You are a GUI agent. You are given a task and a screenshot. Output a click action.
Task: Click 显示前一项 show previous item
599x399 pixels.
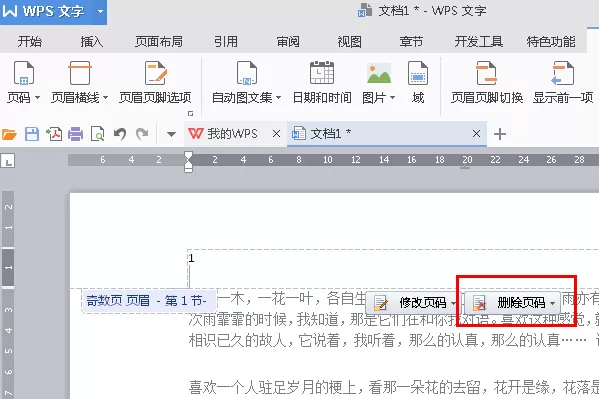point(563,83)
